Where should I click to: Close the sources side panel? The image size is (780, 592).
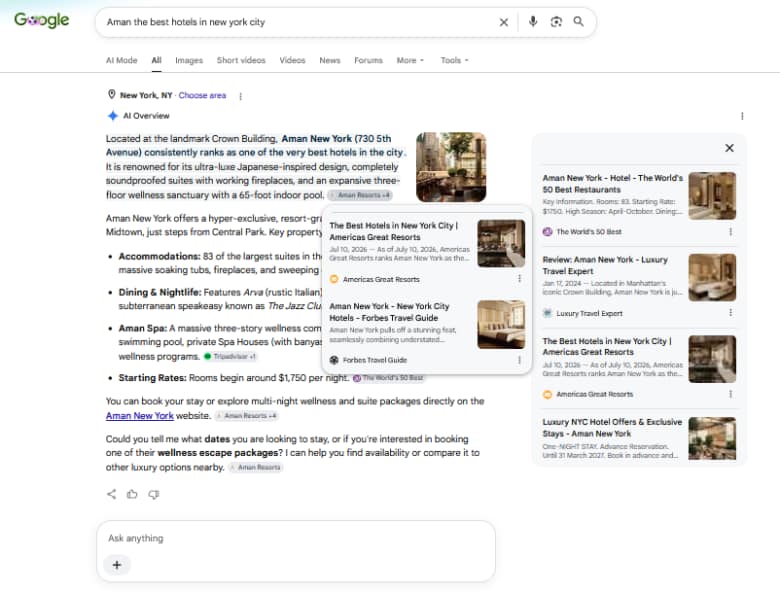729,148
